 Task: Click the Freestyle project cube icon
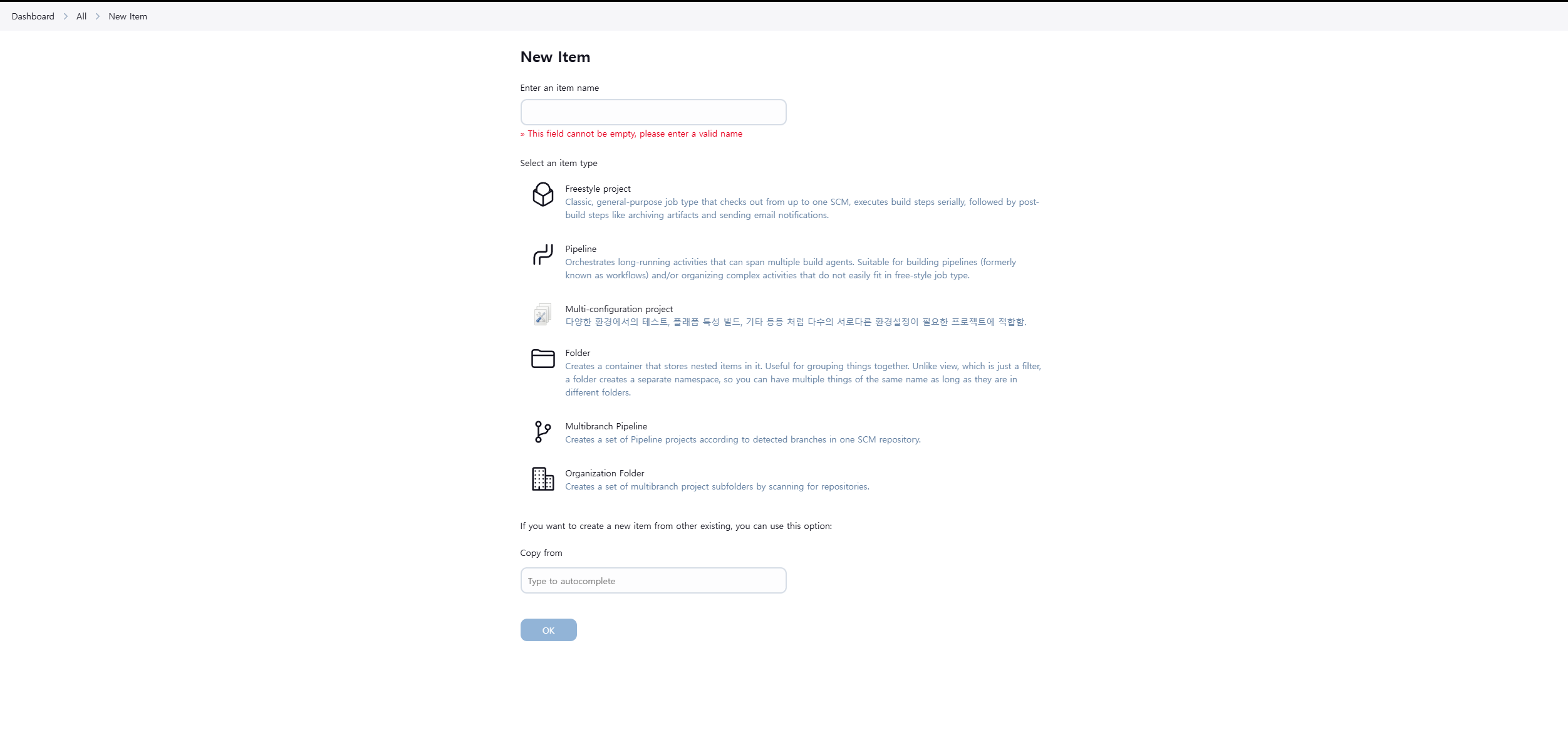(x=543, y=194)
